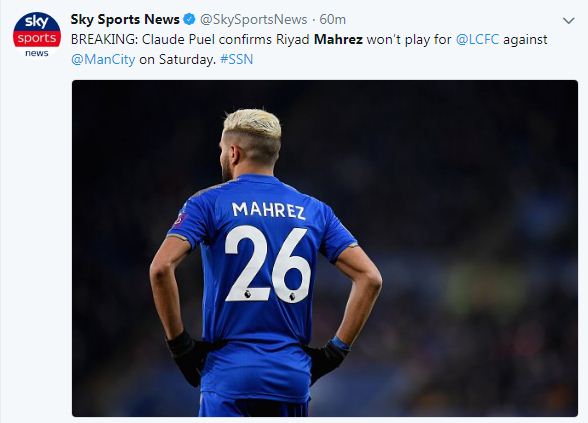Open the 60m timestamp link
This screenshot has width=588, height=423.
pyautogui.click(x=332, y=20)
